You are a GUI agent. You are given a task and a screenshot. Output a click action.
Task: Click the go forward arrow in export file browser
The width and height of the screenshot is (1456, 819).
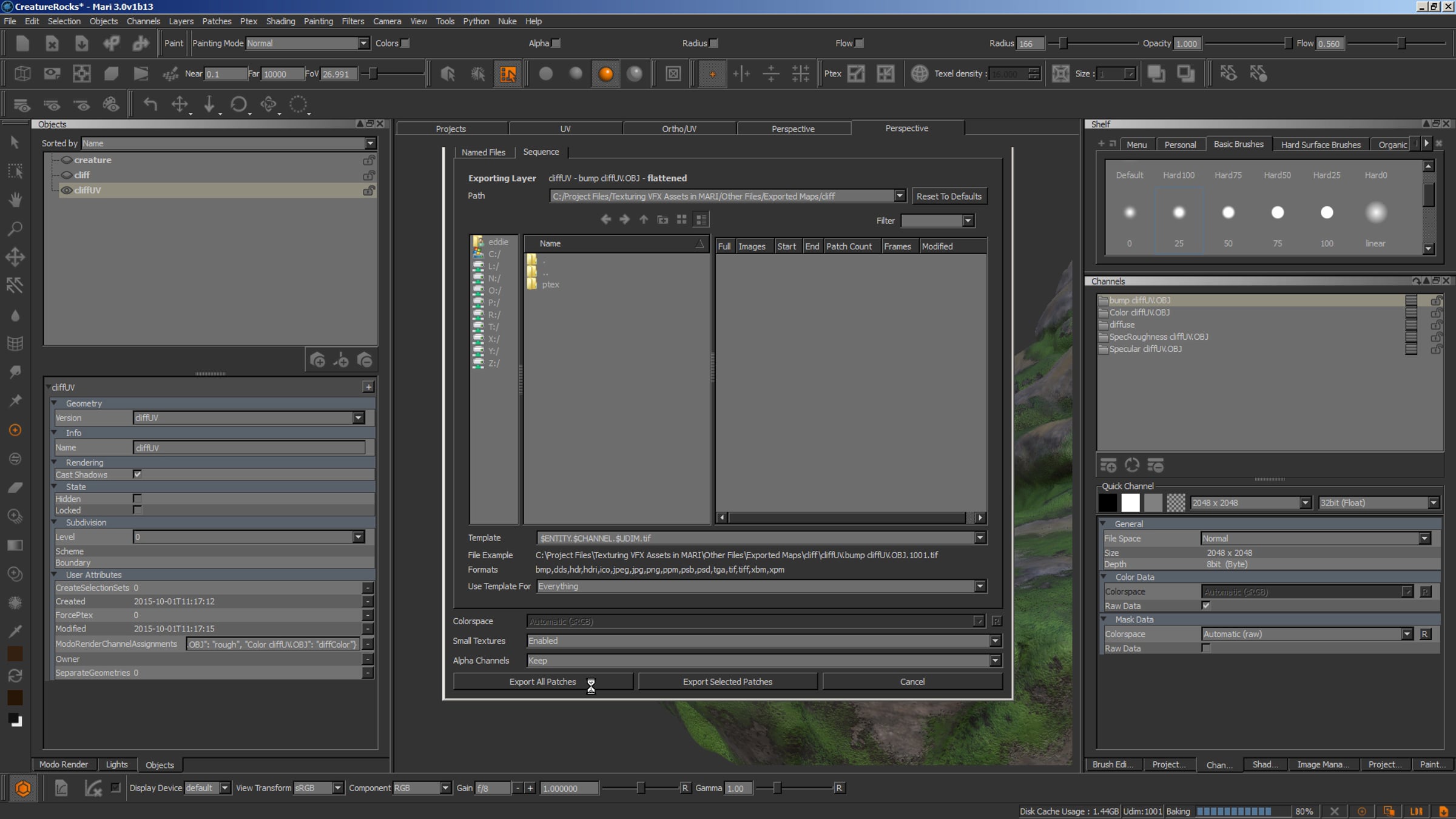(x=624, y=220)
